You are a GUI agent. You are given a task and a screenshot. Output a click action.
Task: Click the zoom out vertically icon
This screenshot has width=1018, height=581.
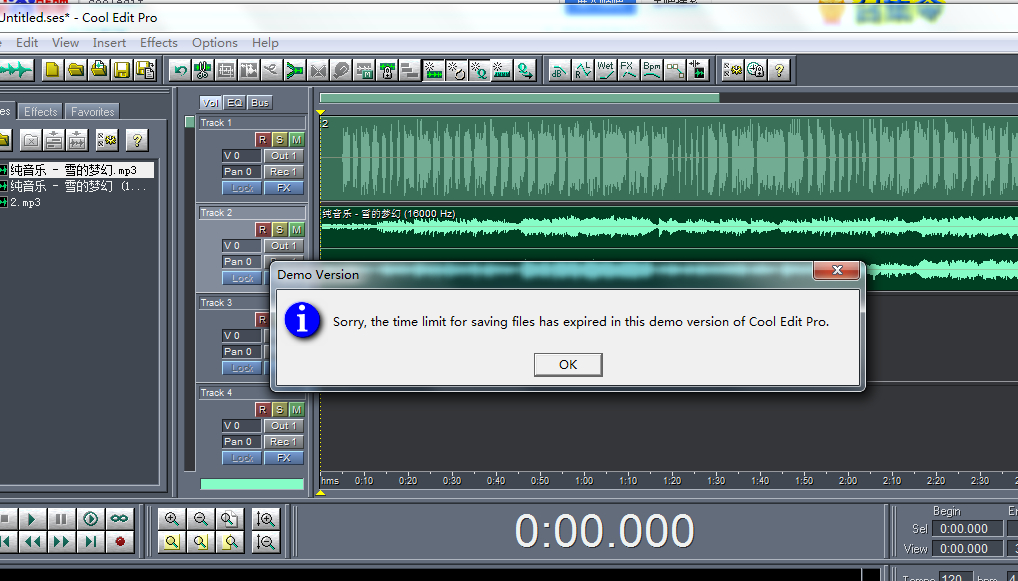click(266, 541)
